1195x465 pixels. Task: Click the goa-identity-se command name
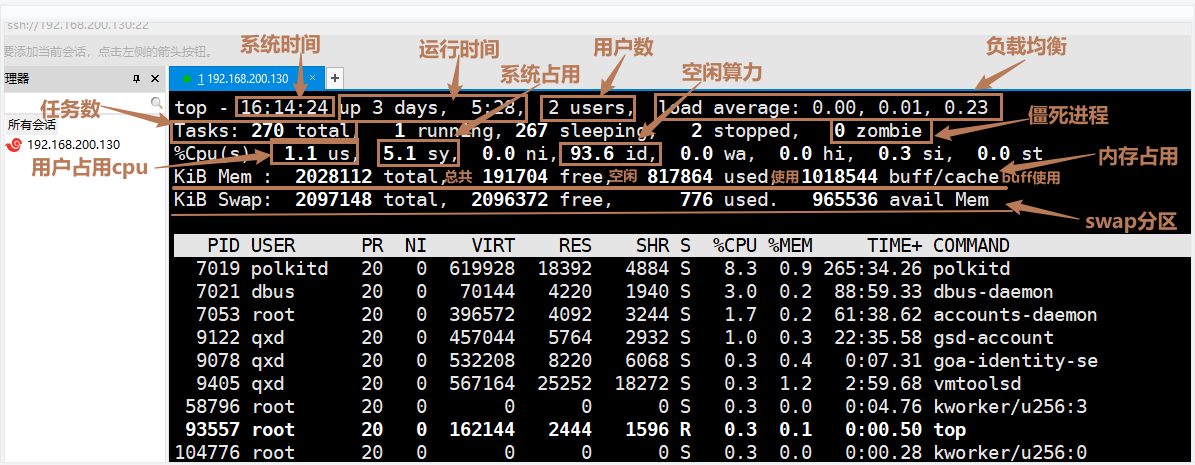click(x=1016, y=361)
